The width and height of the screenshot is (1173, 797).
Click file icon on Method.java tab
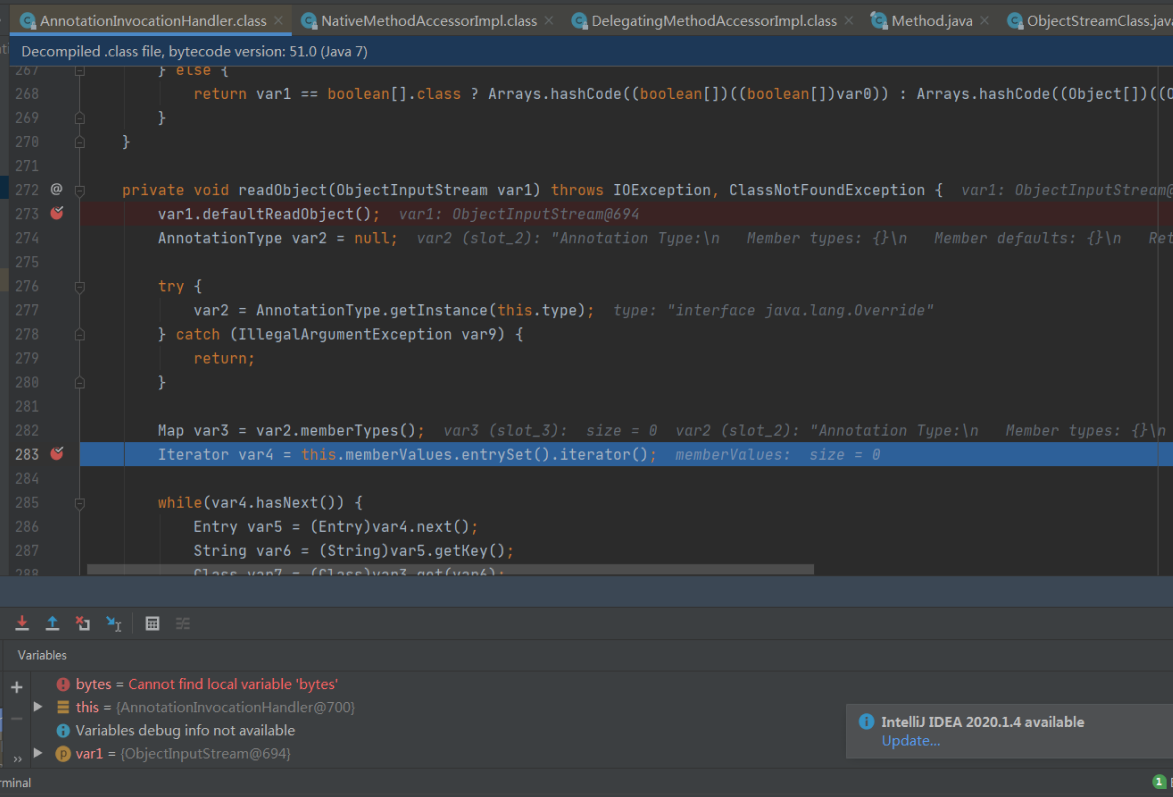[879, 21]
